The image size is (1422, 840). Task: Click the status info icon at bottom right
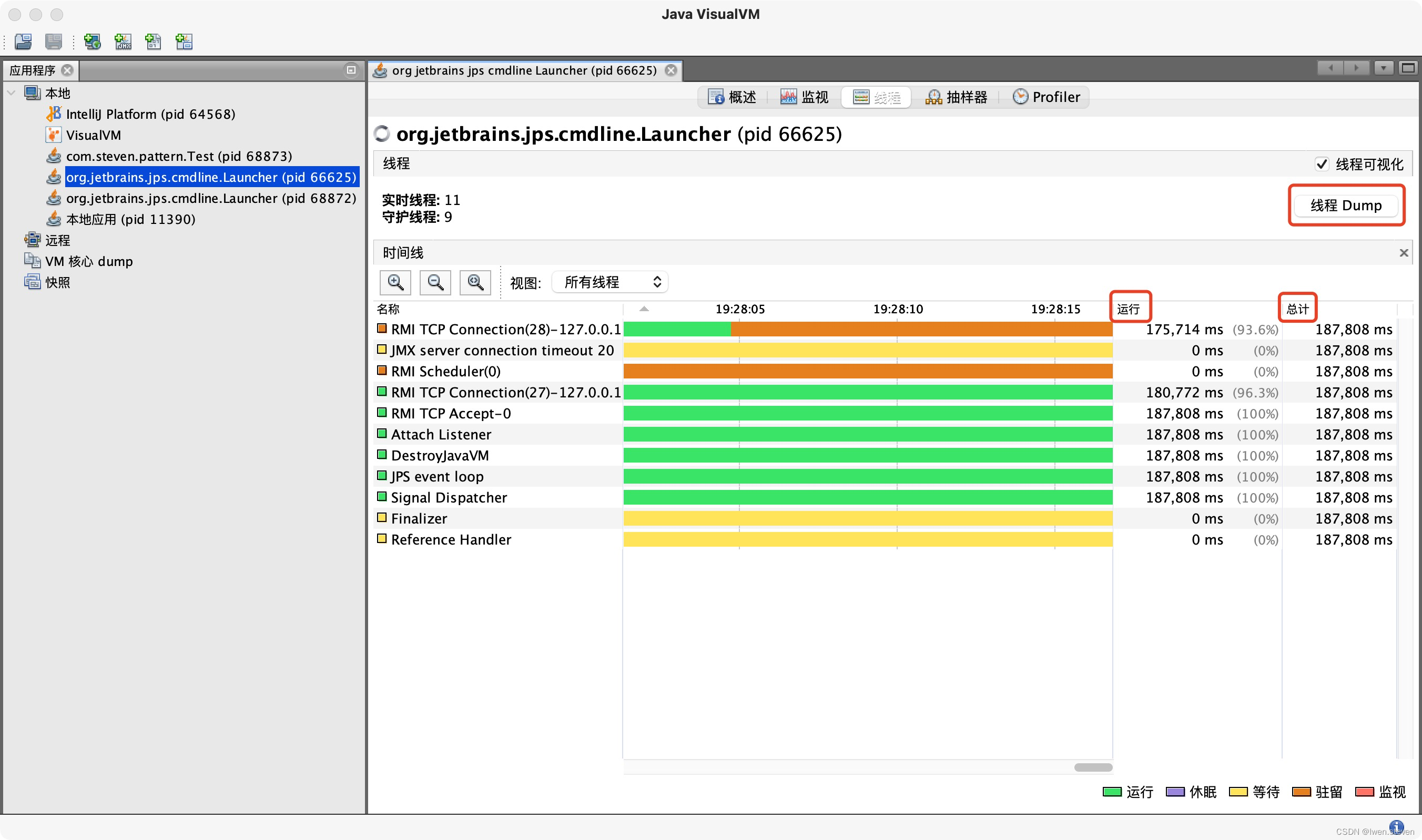1397,826
